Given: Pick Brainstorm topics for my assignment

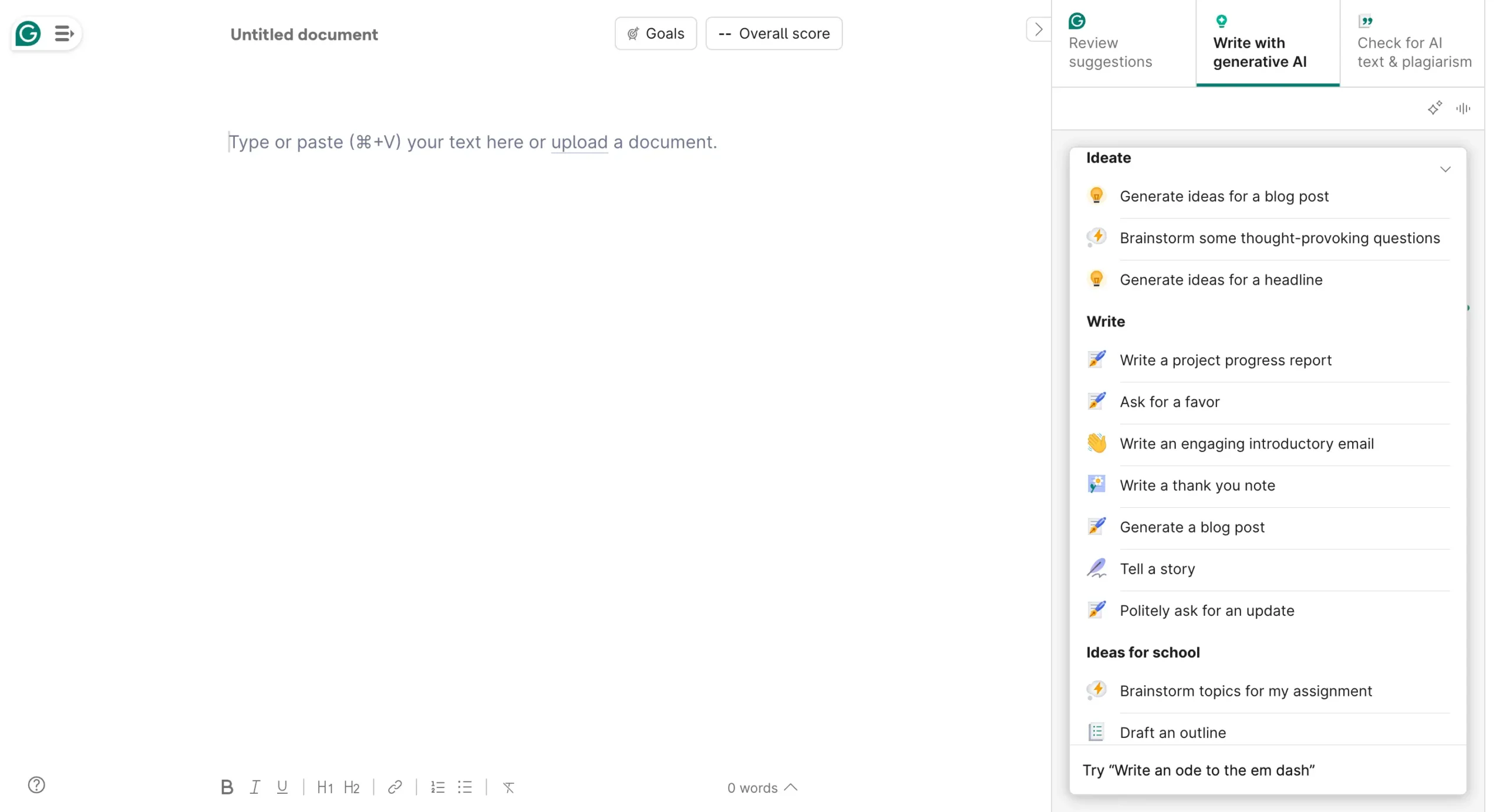Looking at the screenshot, I should (x=1268, y=690).
